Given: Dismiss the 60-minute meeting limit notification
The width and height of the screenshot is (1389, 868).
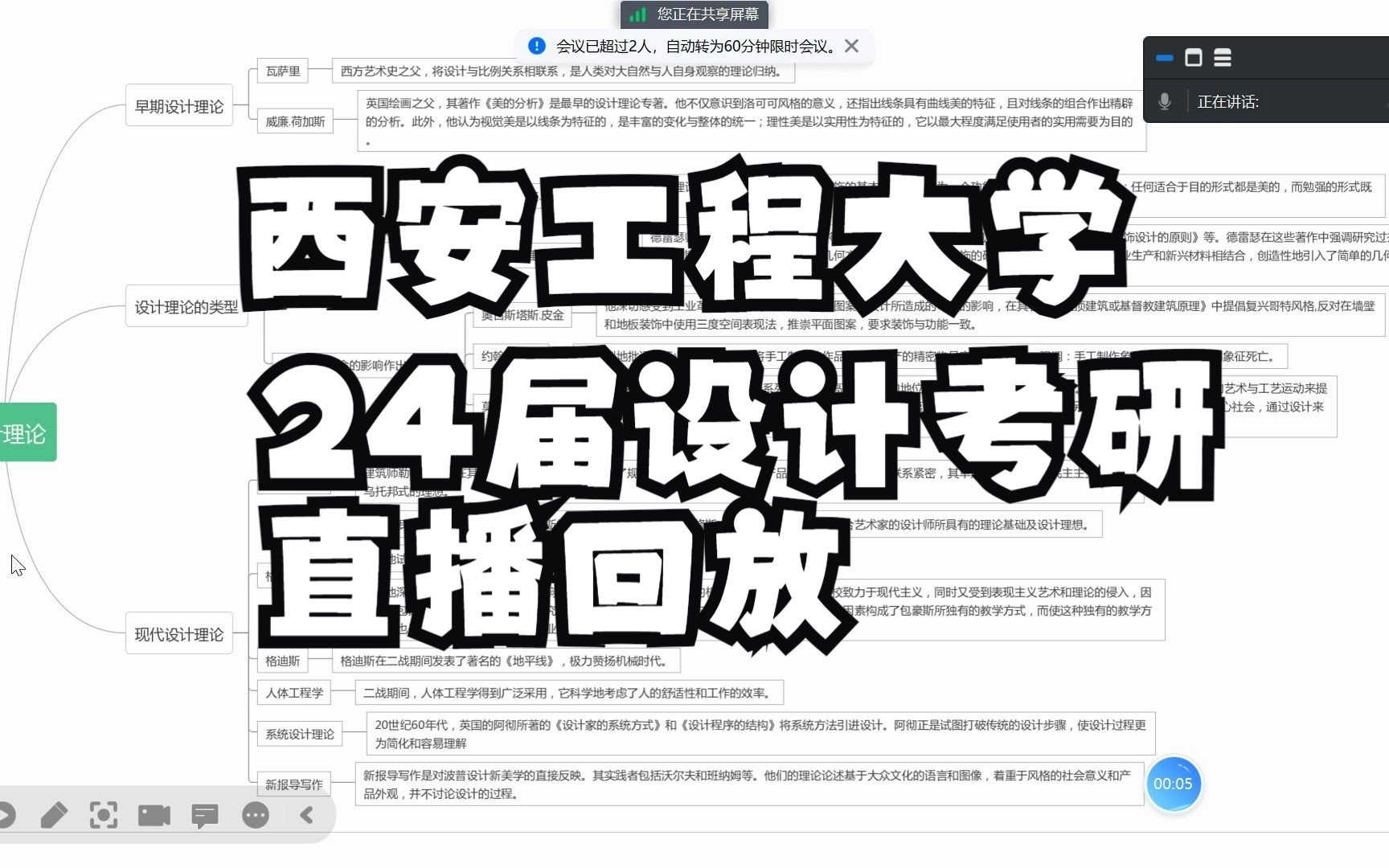Looking at the screenshot, I should 852,46.
